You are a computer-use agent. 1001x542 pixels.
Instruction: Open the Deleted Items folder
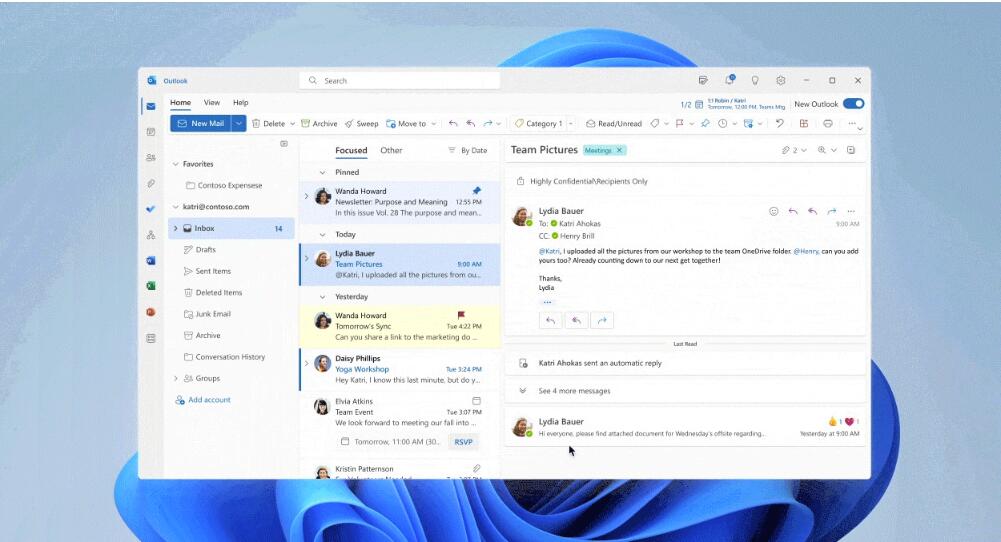click(231, 292)
